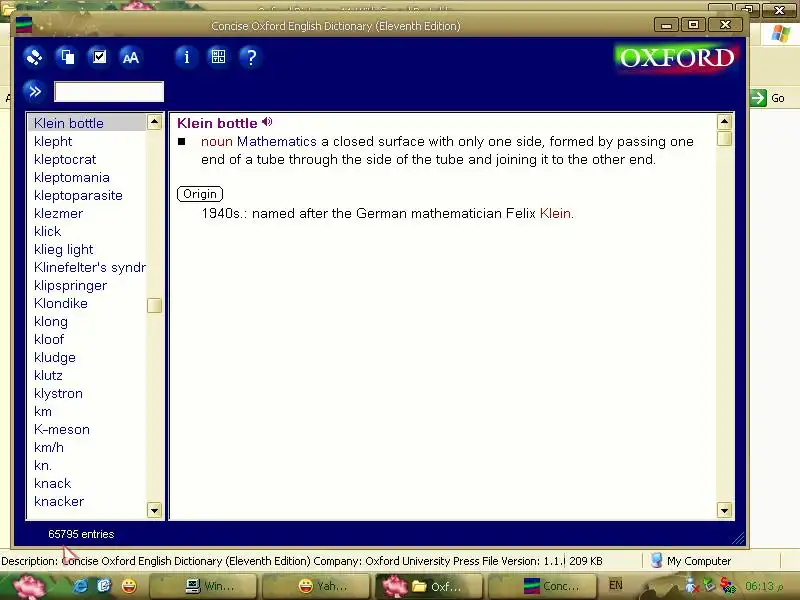Click the definition pane scroll down arrow
Image resolution: width=800 pixels, height=600 pixels.
tap(724, 510)
